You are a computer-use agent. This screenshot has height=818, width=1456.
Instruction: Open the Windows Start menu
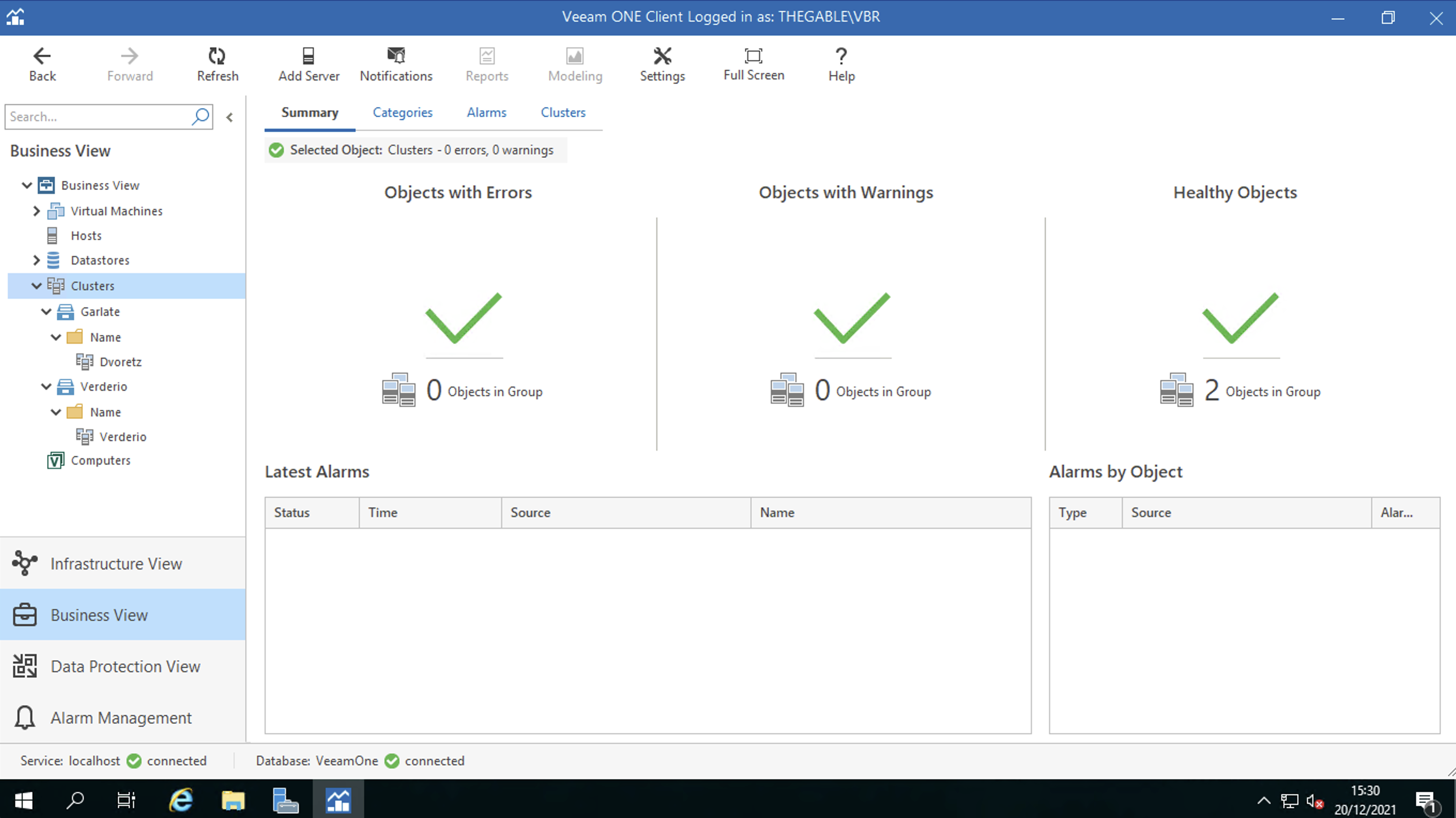[23, 799]
